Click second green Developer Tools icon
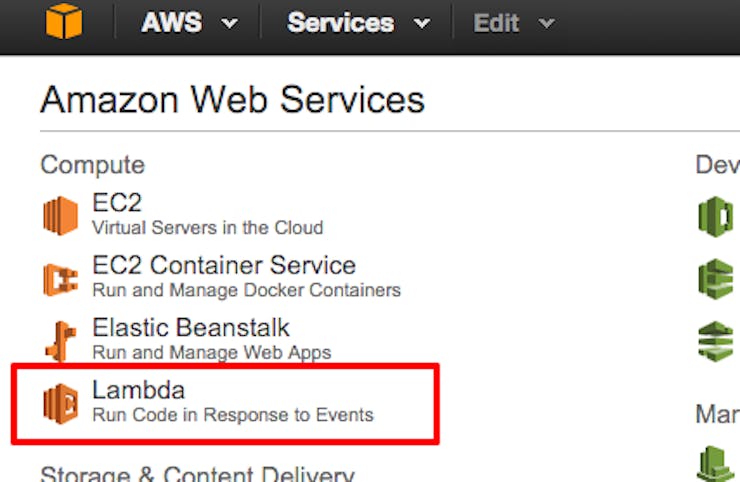The height and width of the screenshot is (482, 740). coord(715,279)
